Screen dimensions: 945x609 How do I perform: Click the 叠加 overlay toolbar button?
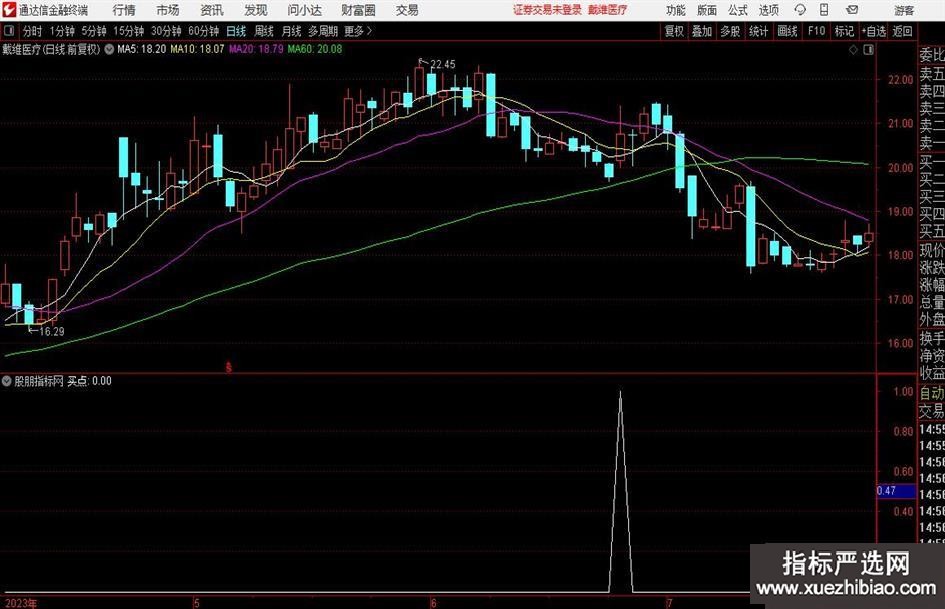[x=702, y=31]
